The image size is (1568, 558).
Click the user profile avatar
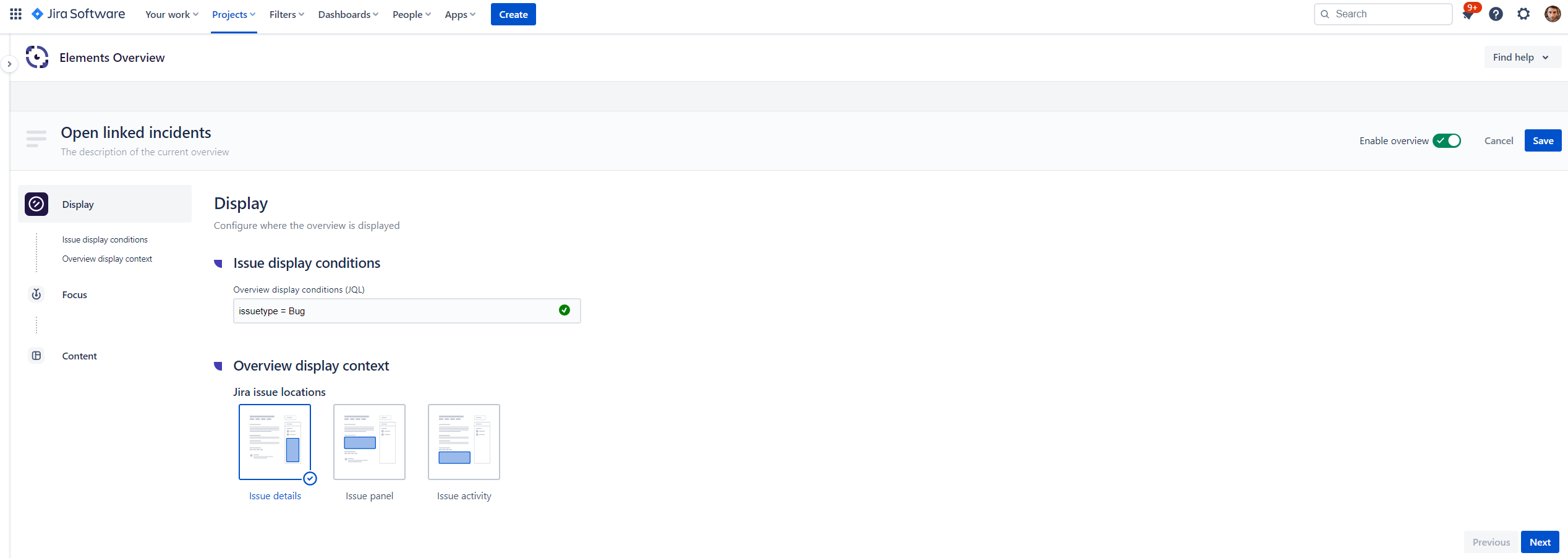pyautogui.click(x=1552, y=14)
